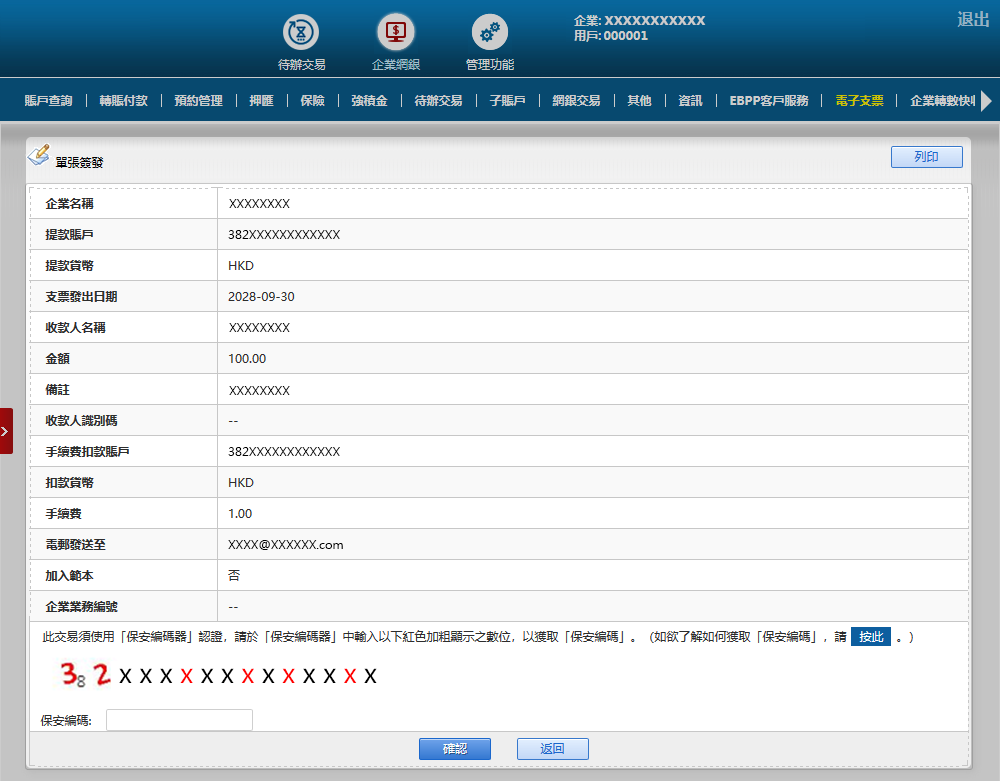1000x781 pixels.
Task: Open the 轉賬付款 menu
Action: pyautogui.click(x=123, y=101)
